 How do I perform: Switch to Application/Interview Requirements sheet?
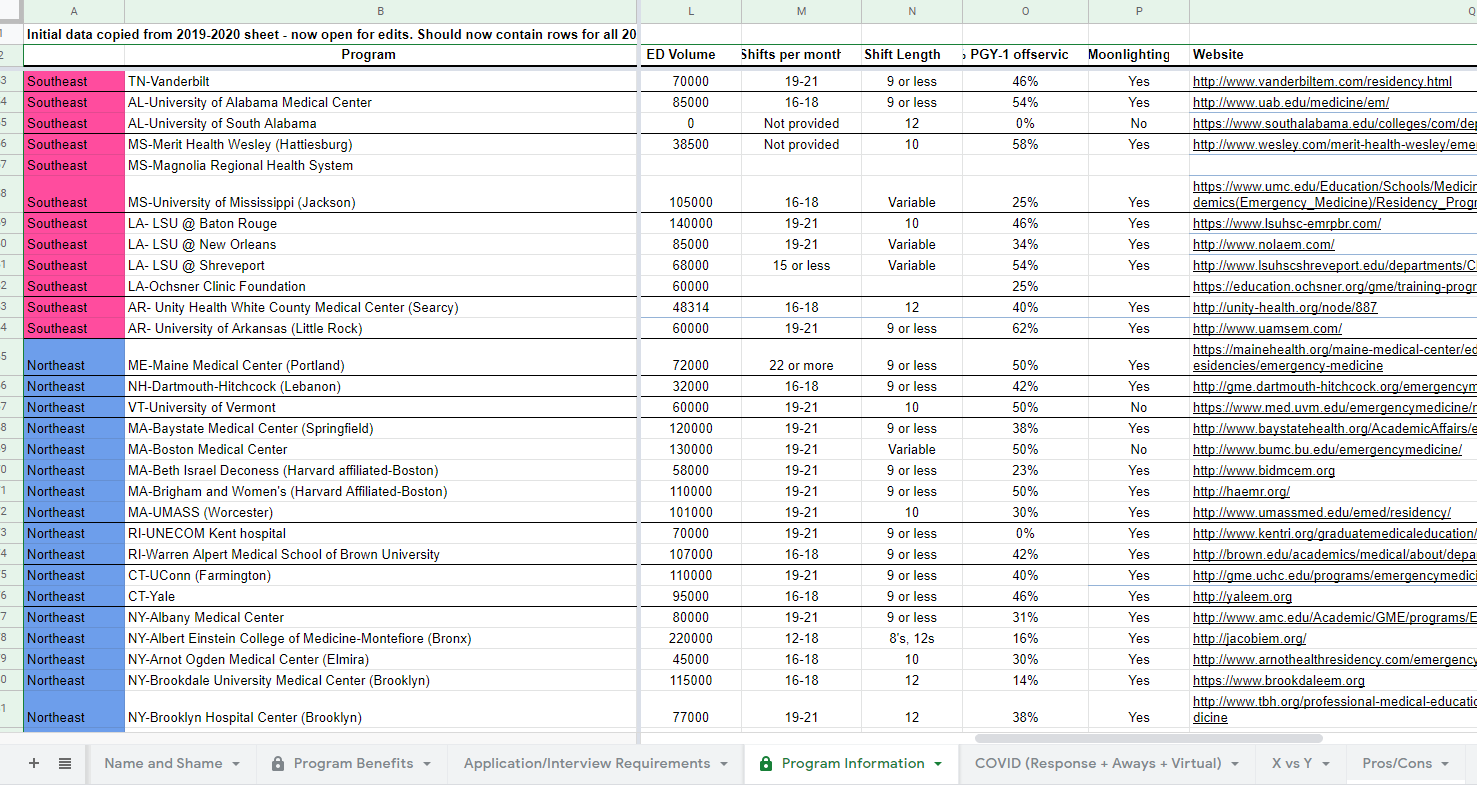point(587,763)
